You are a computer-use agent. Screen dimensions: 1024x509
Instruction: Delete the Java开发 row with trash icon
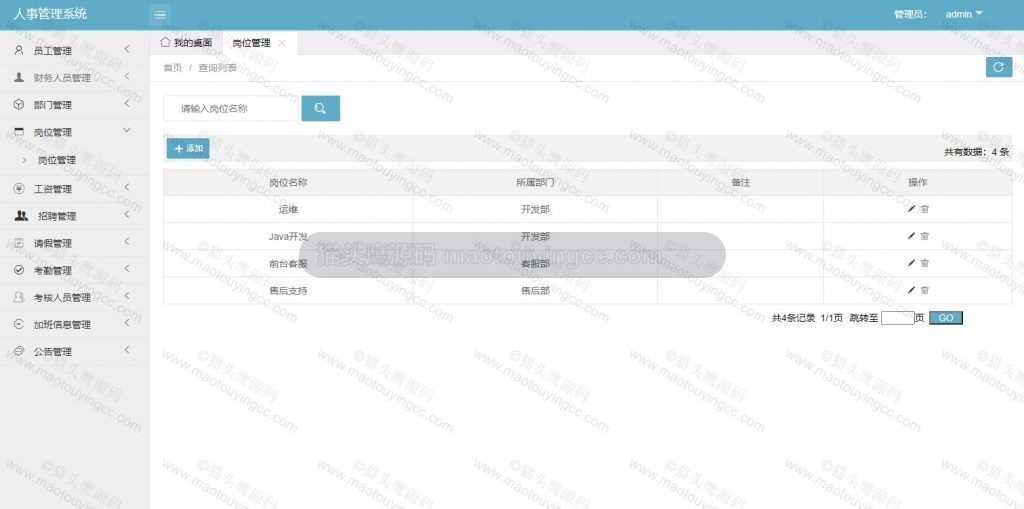pos(925,236)
